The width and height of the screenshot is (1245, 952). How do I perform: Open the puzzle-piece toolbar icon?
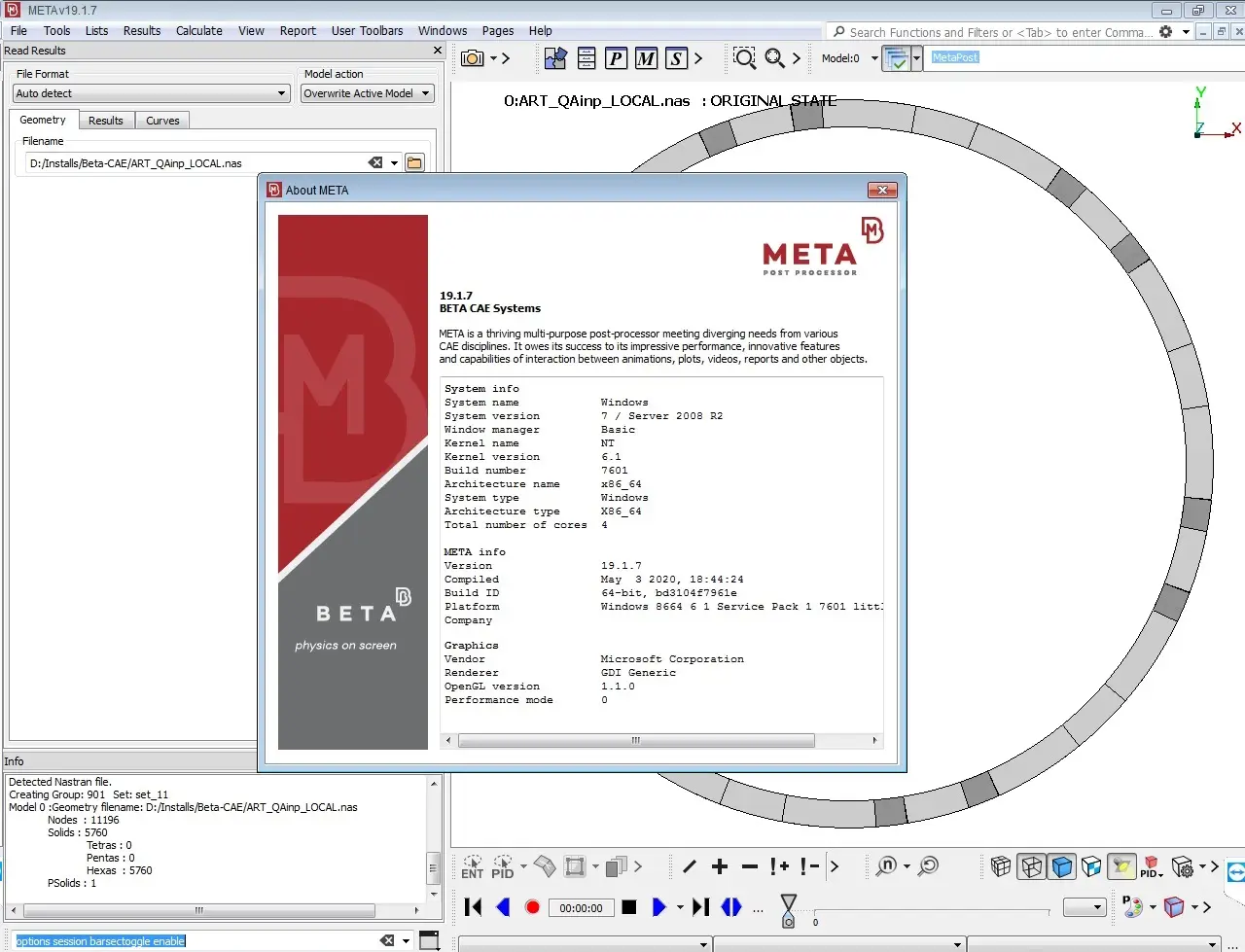pyautogui.click(x=555, y=58)
